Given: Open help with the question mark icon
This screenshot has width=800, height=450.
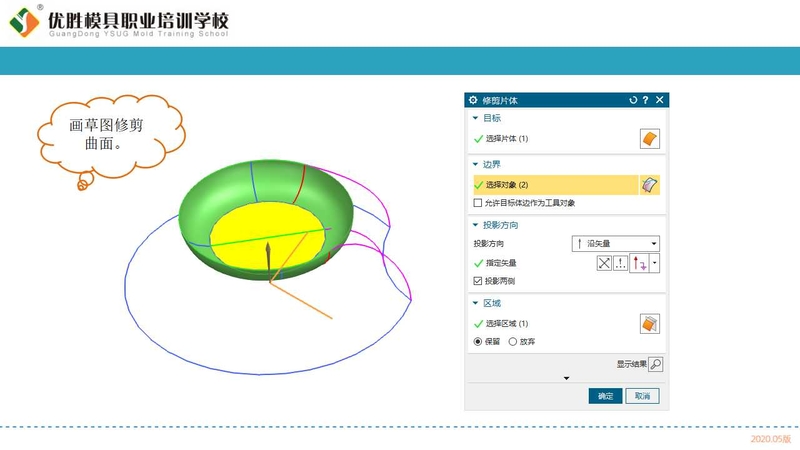Looking at the screenshot, I should (645, 100).
